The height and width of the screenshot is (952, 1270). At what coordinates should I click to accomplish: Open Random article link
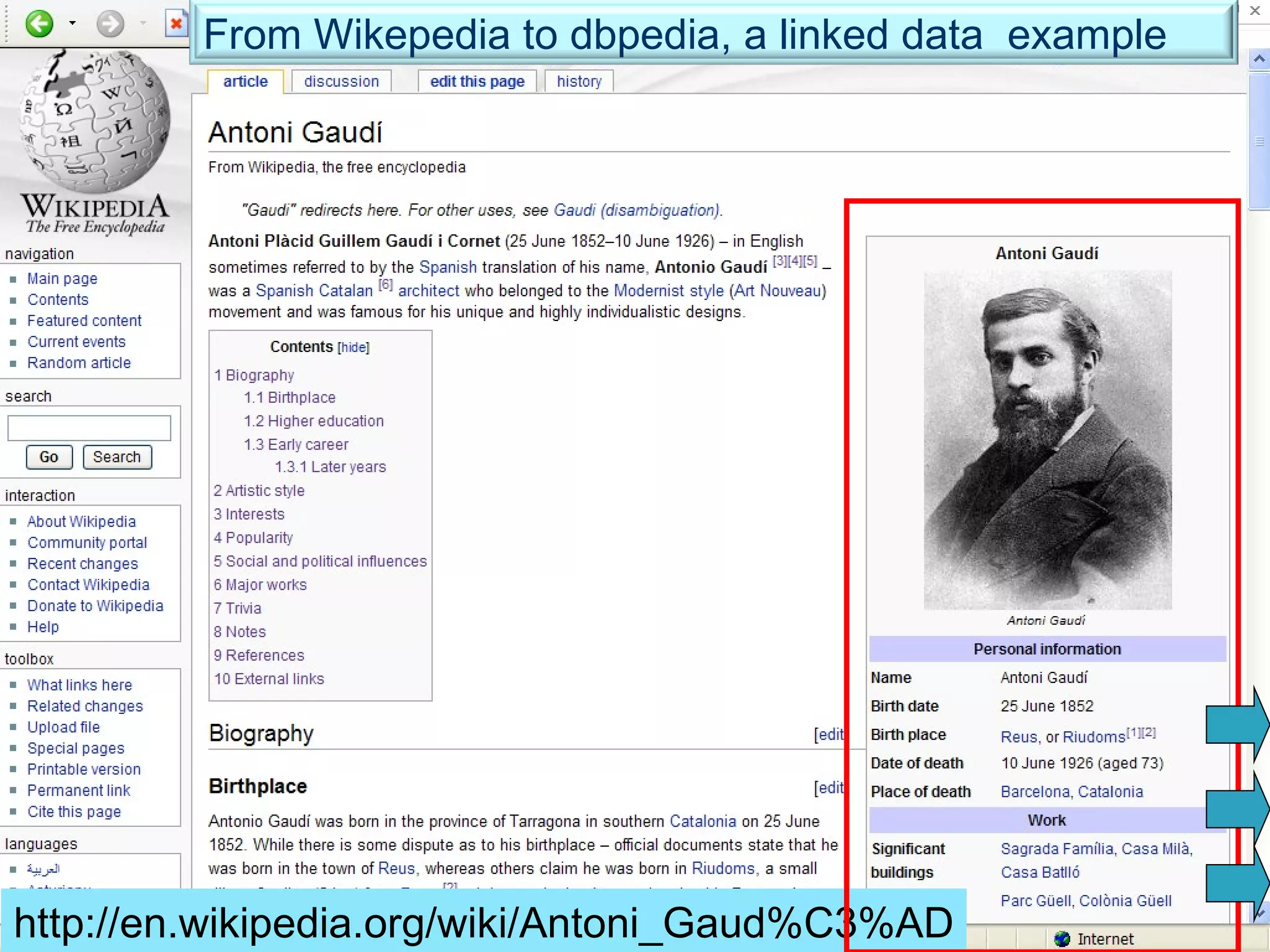[79, 363]
